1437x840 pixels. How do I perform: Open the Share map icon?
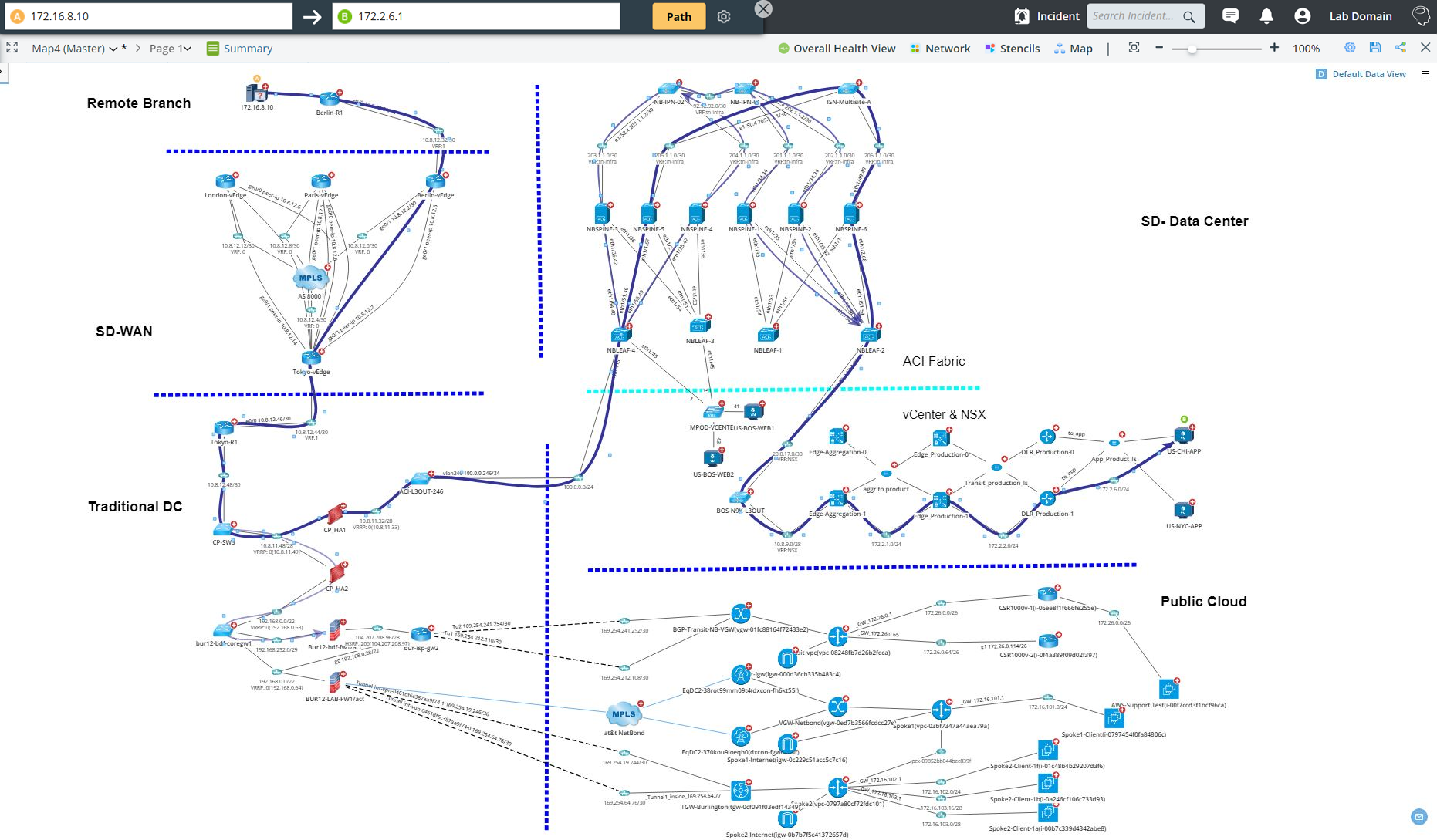[x=1401, y=47]
